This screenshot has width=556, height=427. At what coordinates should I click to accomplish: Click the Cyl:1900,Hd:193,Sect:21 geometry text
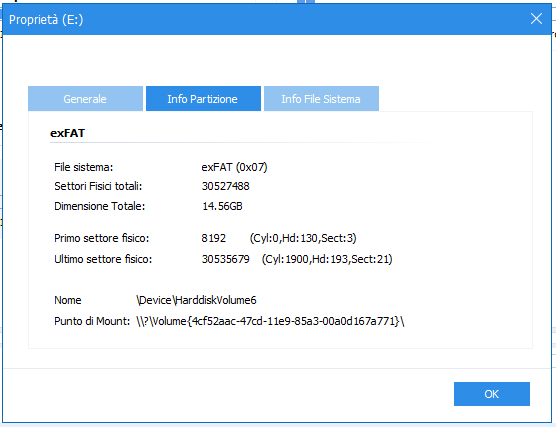[327, 259]
